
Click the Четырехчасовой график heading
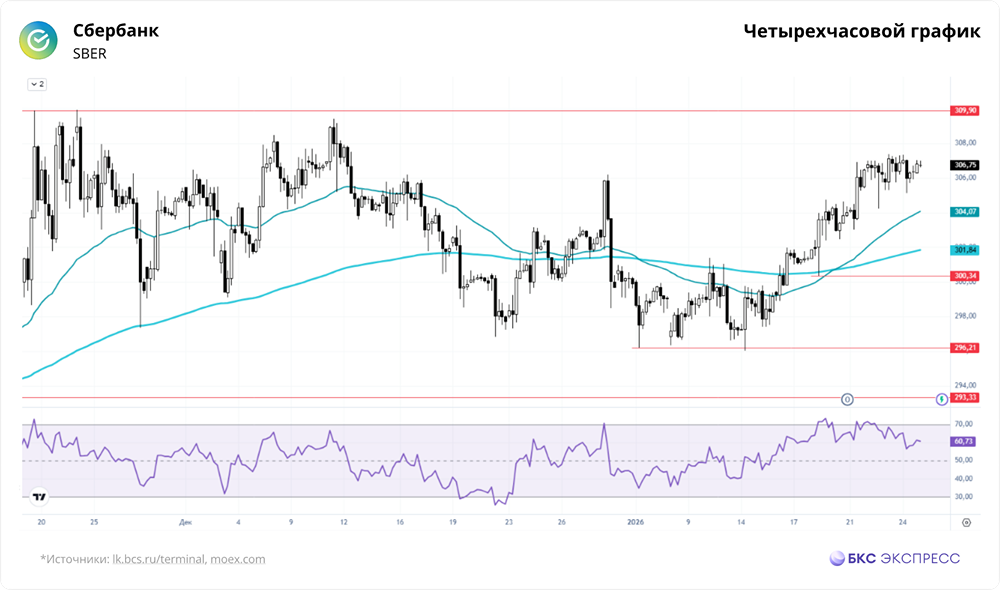pyautogui.click(x=862, y=31)
